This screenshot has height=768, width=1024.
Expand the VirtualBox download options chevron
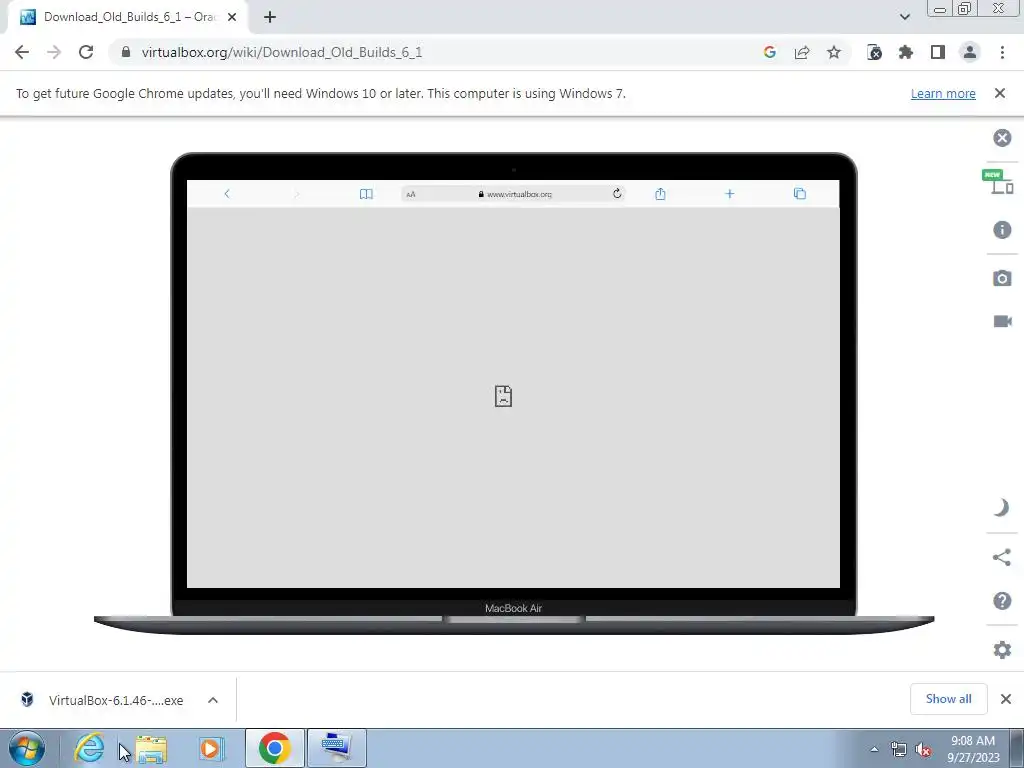click(213, 700)
